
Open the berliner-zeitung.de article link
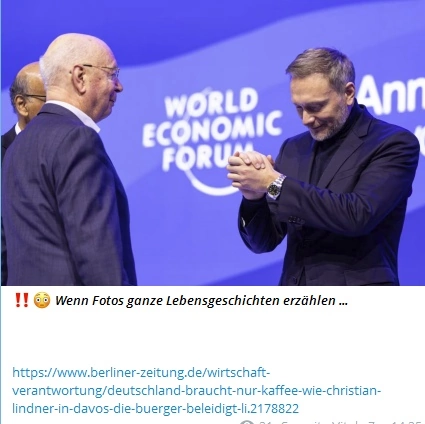point(196,390)
